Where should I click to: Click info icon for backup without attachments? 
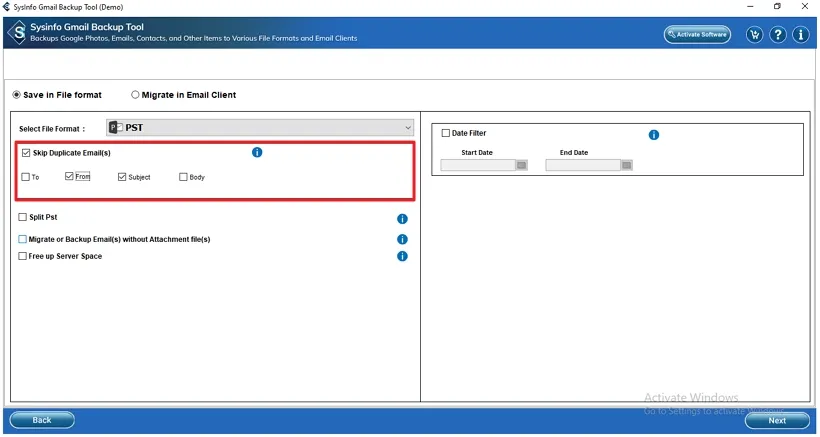point(402,239)
